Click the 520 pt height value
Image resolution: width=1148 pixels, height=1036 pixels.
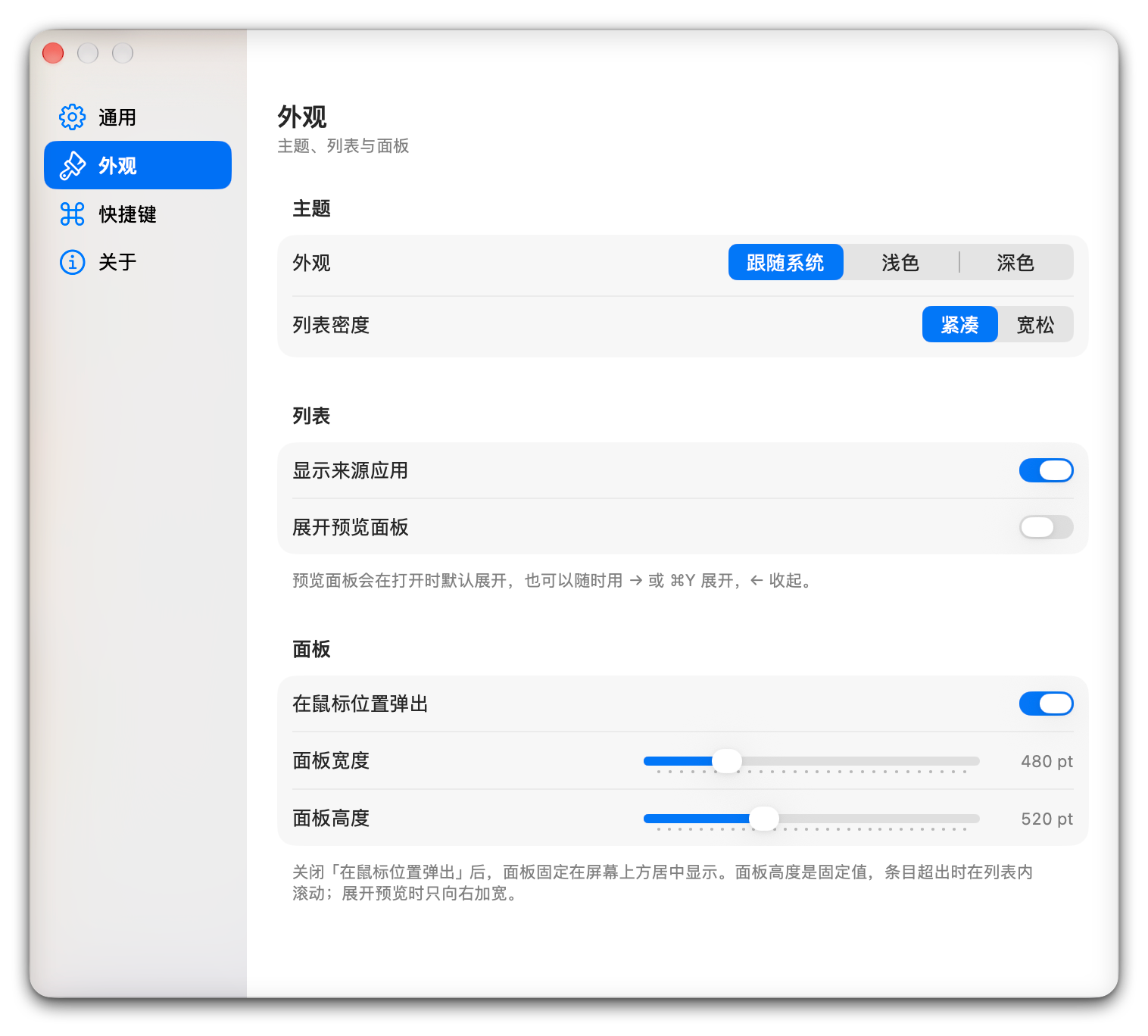click(1047, 819)
